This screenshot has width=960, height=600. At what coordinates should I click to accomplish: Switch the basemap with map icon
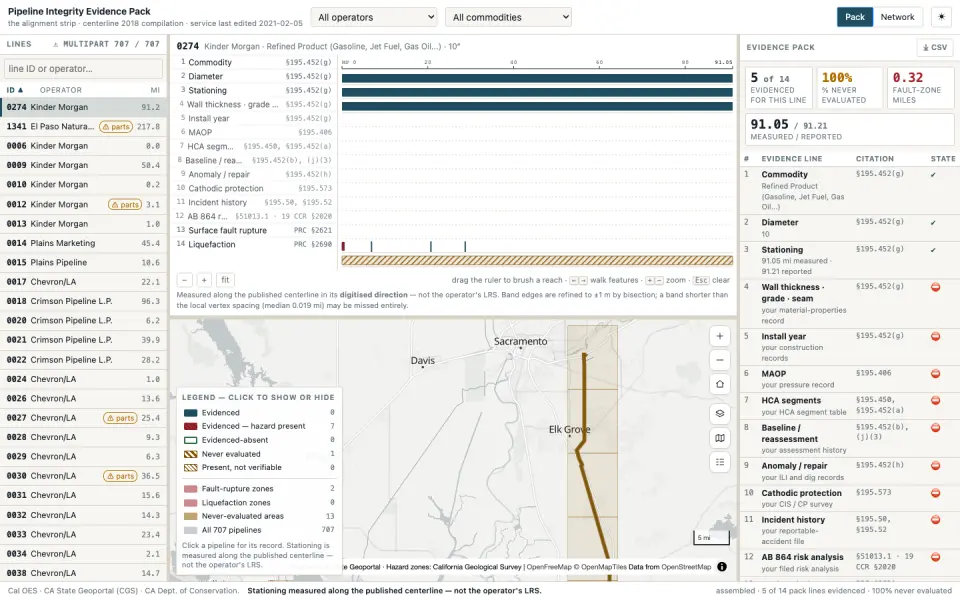click(x=720, y=438)
